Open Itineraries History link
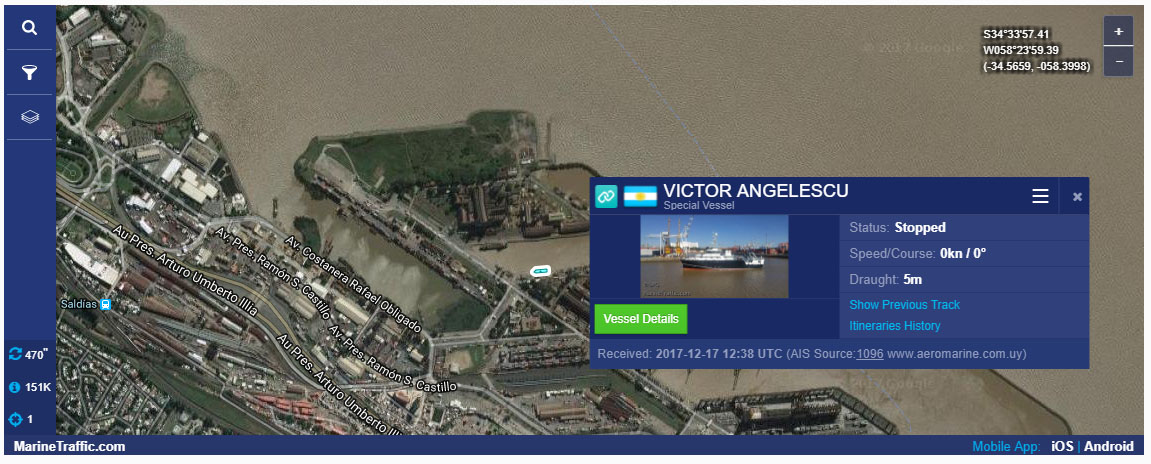 tap(895, 326)
